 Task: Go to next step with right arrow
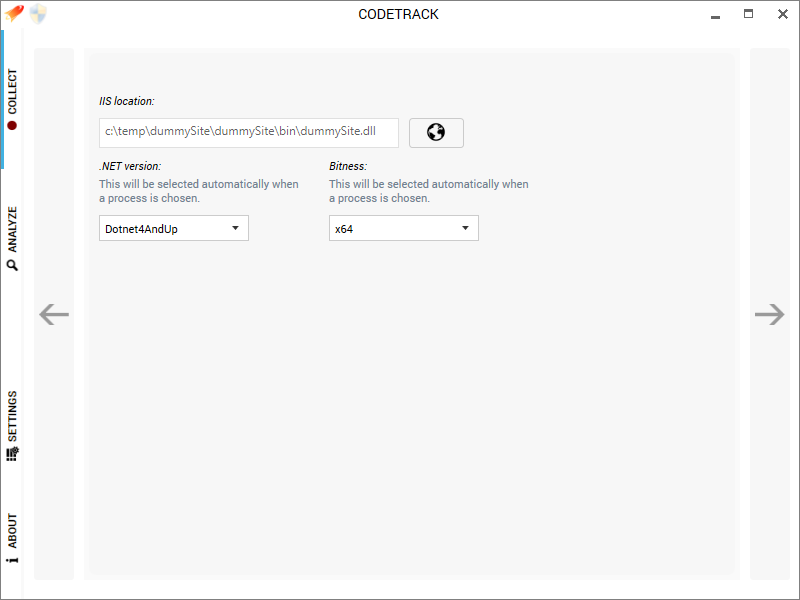[x=769, y=314]
